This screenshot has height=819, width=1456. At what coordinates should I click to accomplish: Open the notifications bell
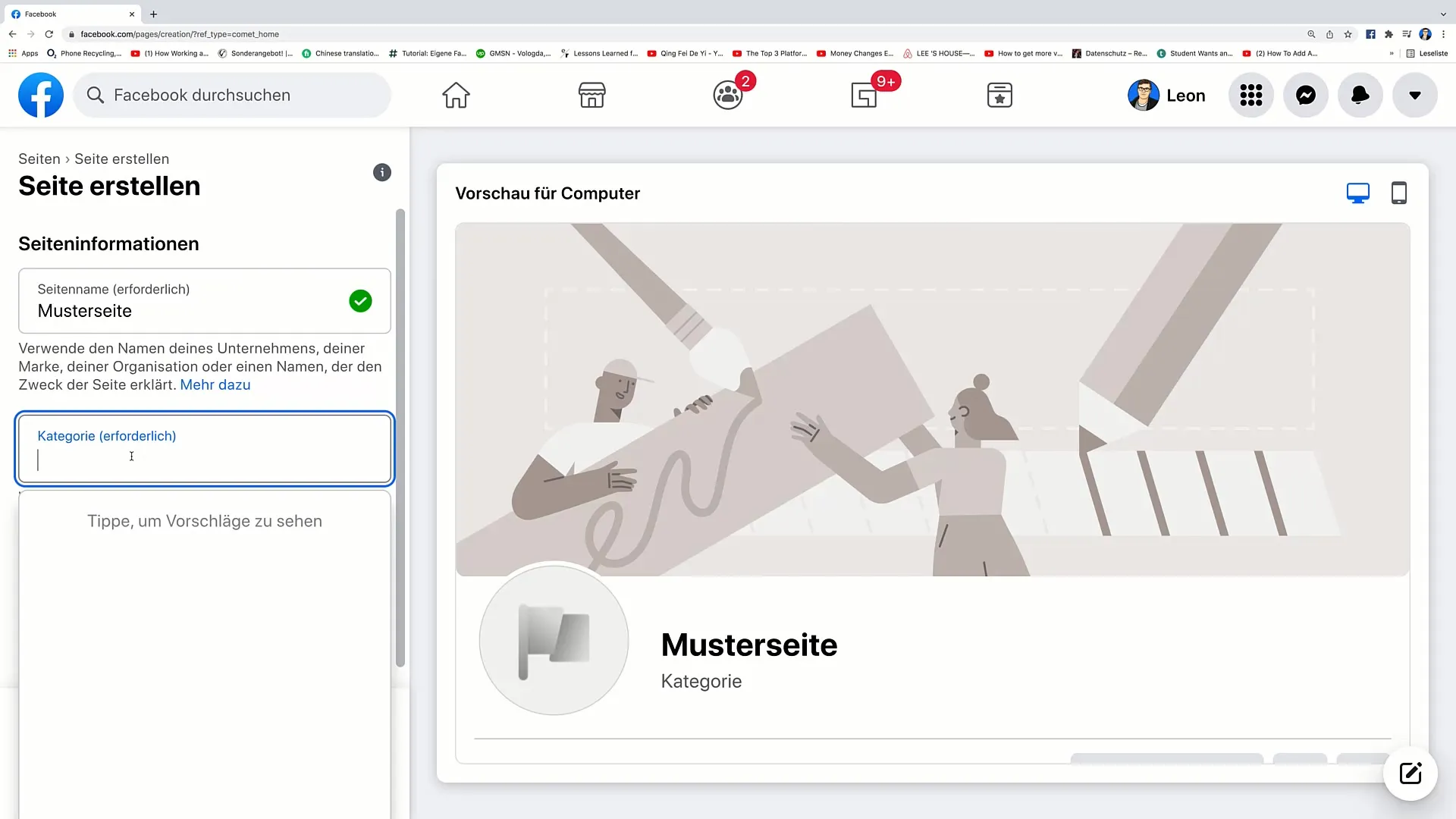coord(1360,96)
